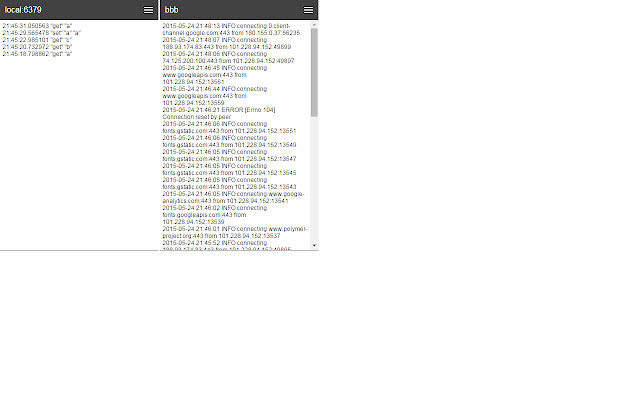Click the client-channel.google.com log entry

pyautogui.click(x=231, y=29)
